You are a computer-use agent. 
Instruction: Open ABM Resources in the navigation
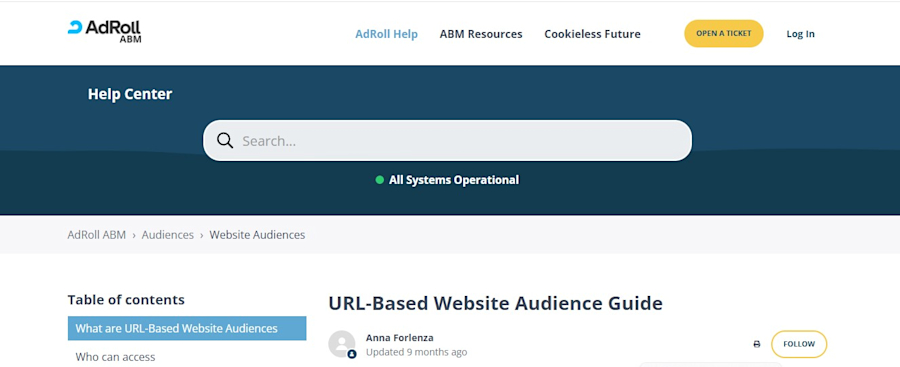pos(481,34)
